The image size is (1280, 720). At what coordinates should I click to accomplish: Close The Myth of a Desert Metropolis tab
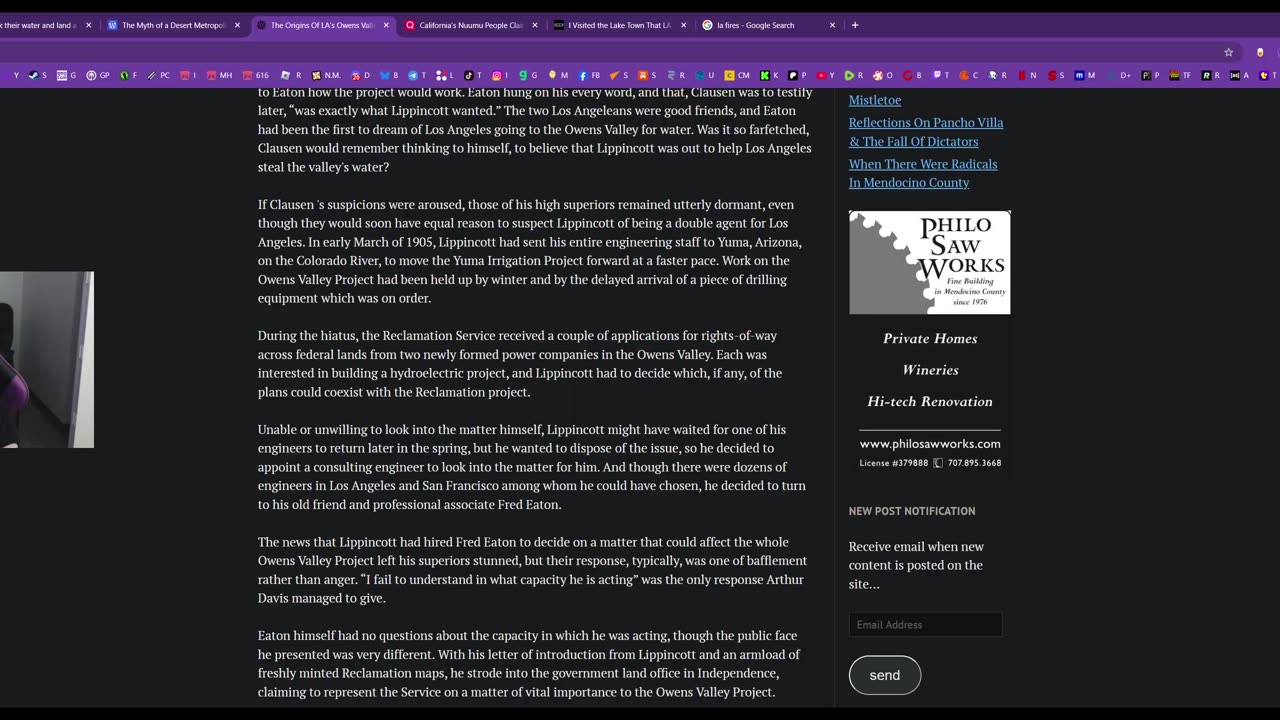pos(237,25)
